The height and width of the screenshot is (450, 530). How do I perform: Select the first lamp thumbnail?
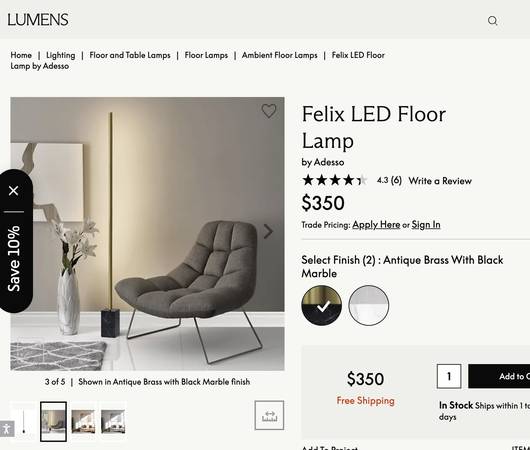pos(23,422)
